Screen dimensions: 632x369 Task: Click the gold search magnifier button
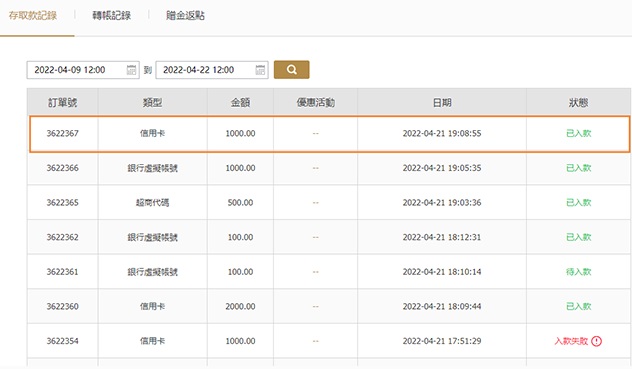[x=291, y=70]
